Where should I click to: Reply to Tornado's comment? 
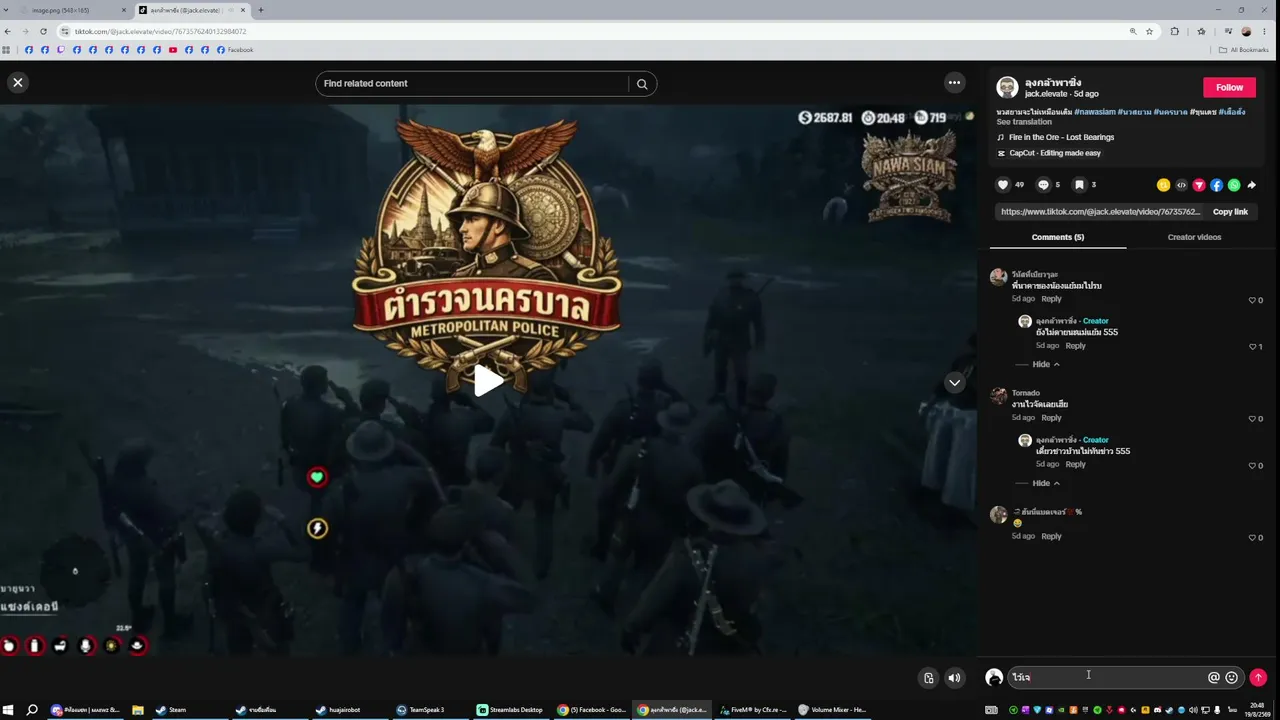pos(1051,418)
